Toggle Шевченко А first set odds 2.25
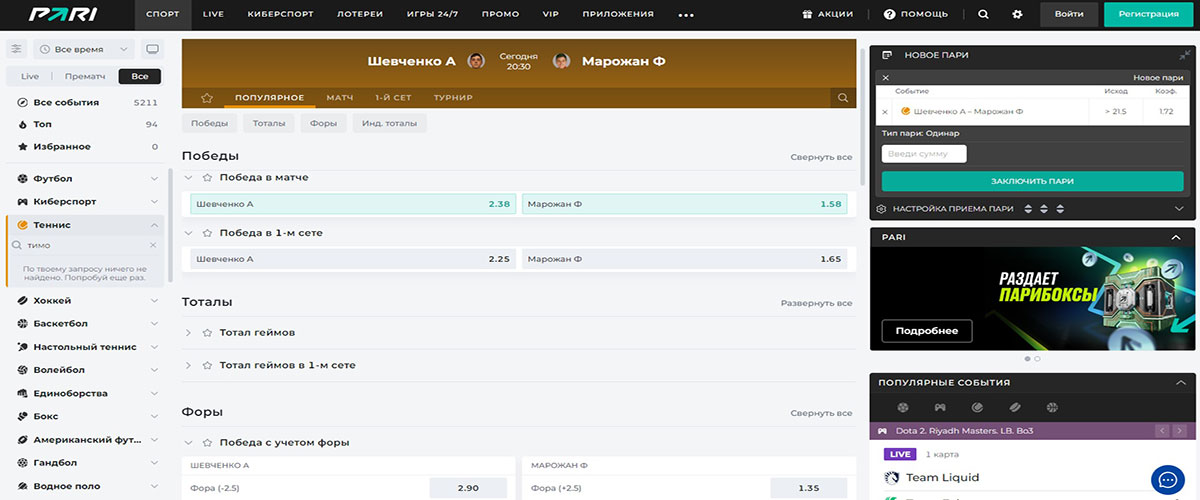1200x500 pixels. pyautogui.click(x=353, y=259)
